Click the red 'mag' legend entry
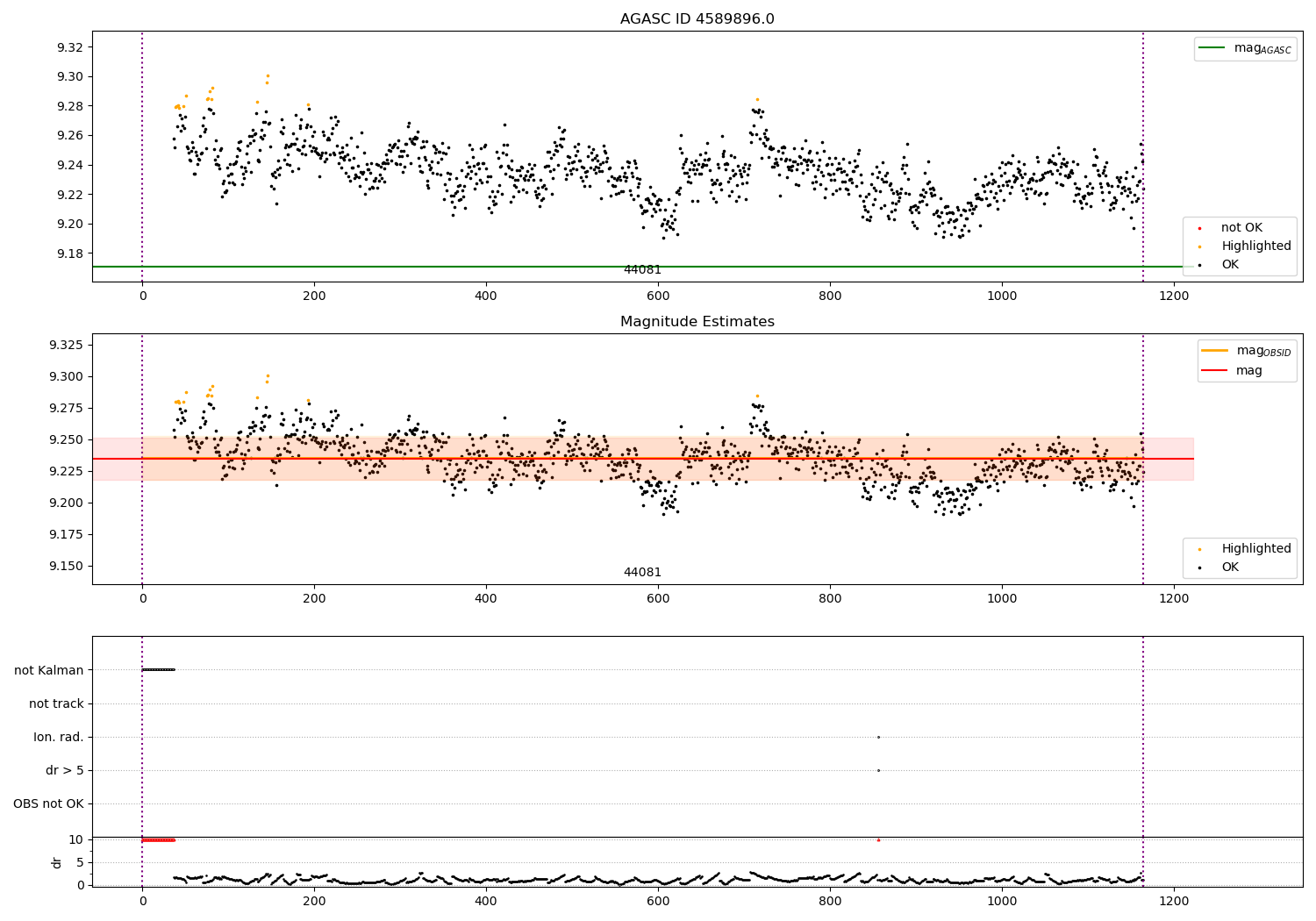Viewport: 1316px width, 921px height. tap(1233, 371)
